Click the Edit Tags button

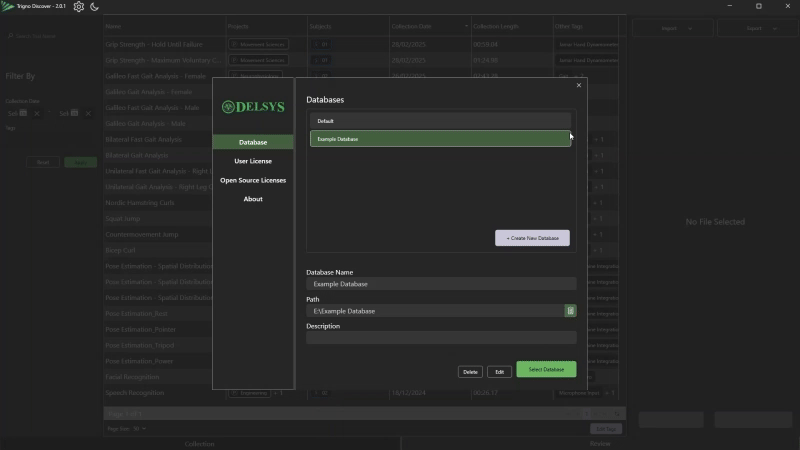[x=606, y=429]
